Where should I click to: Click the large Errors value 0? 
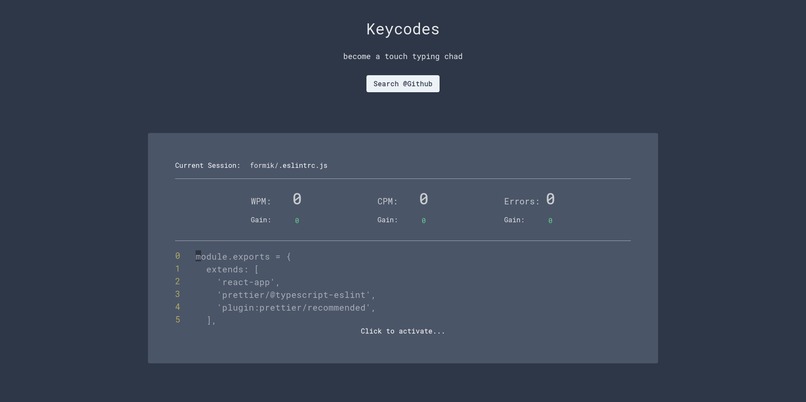[x=550, y=199]
